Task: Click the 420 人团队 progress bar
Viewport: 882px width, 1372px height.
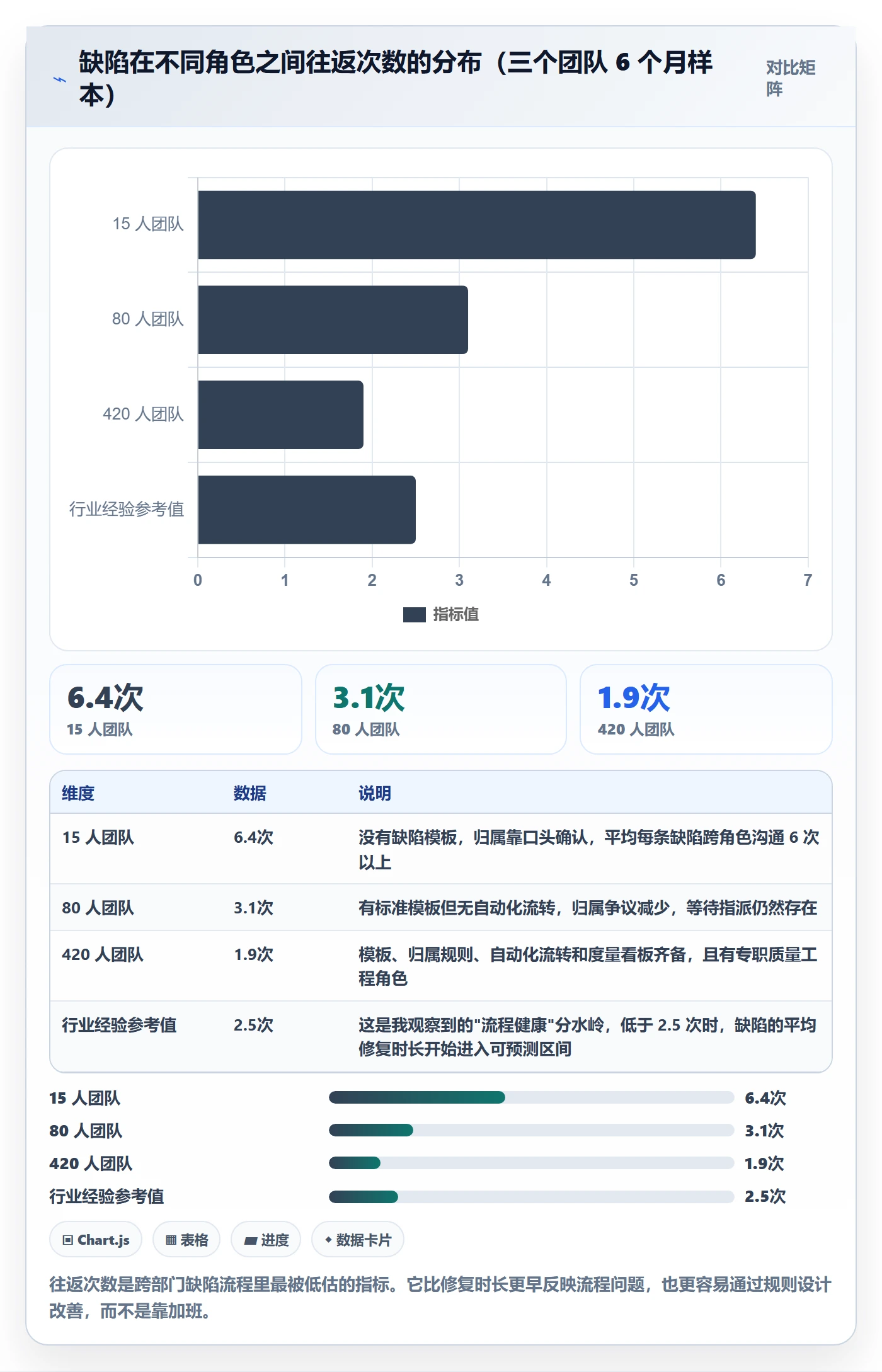Action: pyautogui.click(x=532, y=1163)
